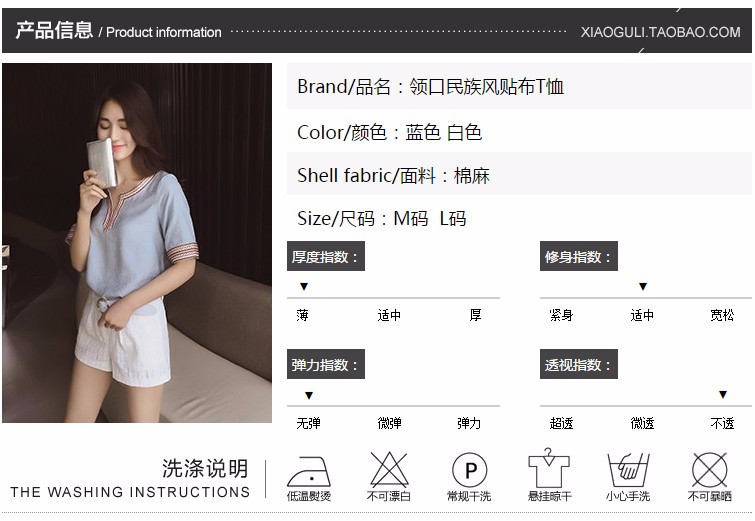This screenshot has width=755, height=521.
Task: Click the fit index arrow marker
Action: click(643, 287)
